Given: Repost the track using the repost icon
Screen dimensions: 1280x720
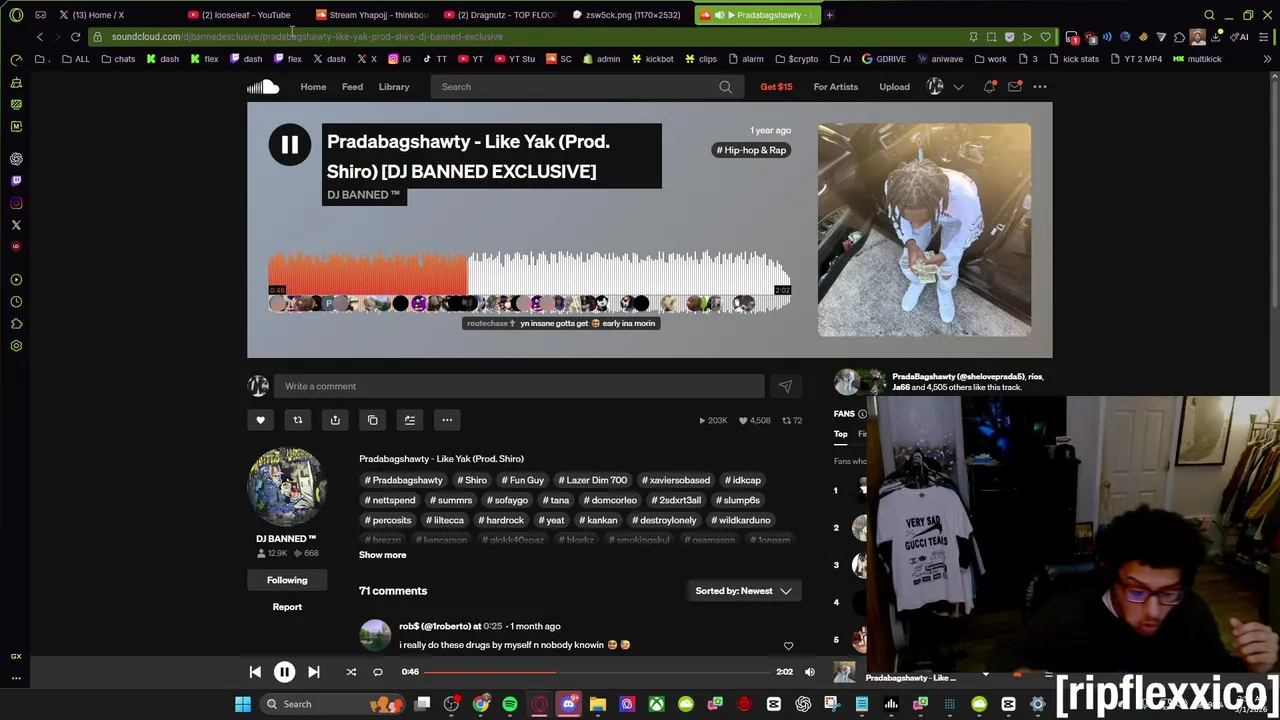Looking at the screenshot, I should [x=297, y=420].
